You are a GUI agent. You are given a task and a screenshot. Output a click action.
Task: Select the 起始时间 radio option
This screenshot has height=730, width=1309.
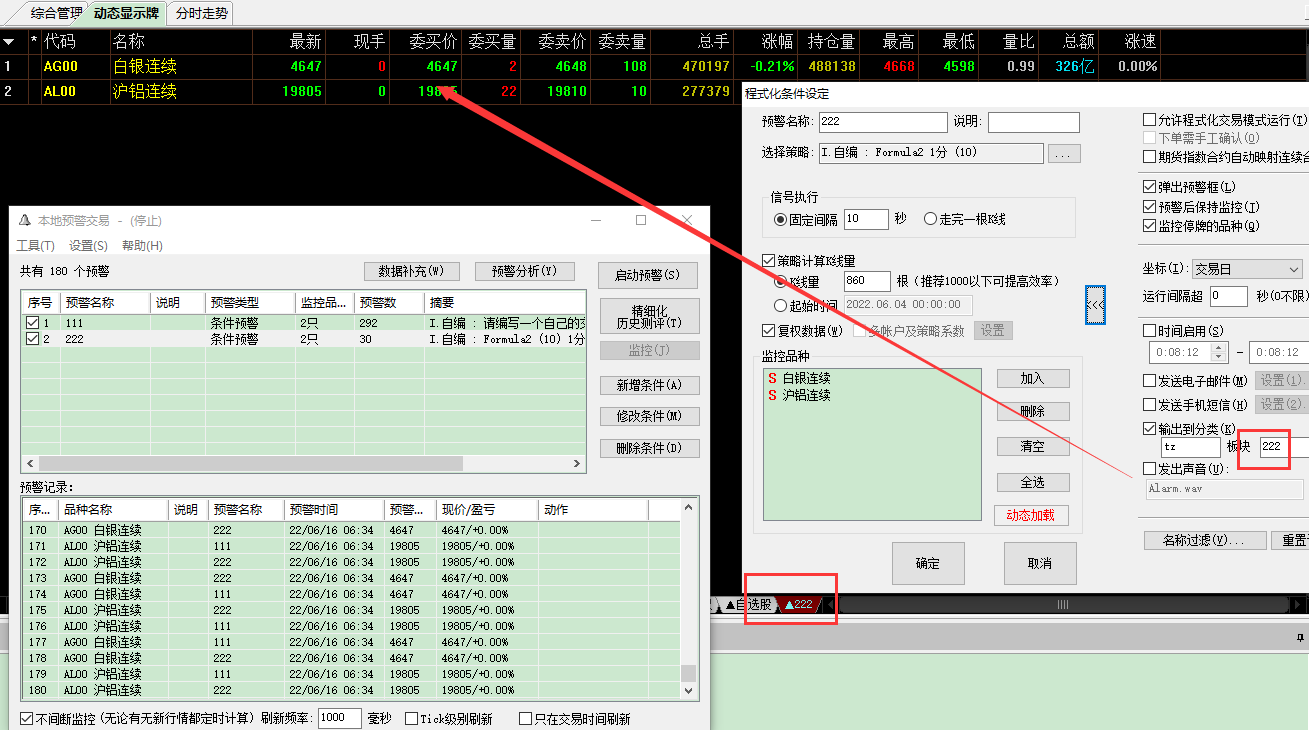click(781, 305)
